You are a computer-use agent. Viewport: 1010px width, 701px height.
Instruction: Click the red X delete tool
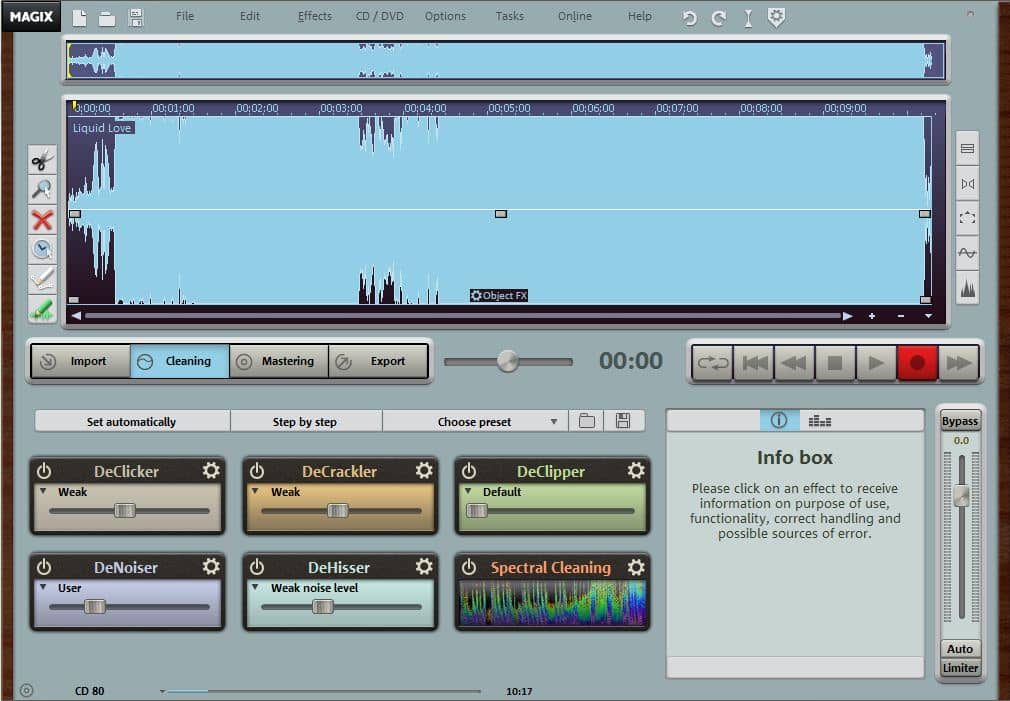(42, 220)
